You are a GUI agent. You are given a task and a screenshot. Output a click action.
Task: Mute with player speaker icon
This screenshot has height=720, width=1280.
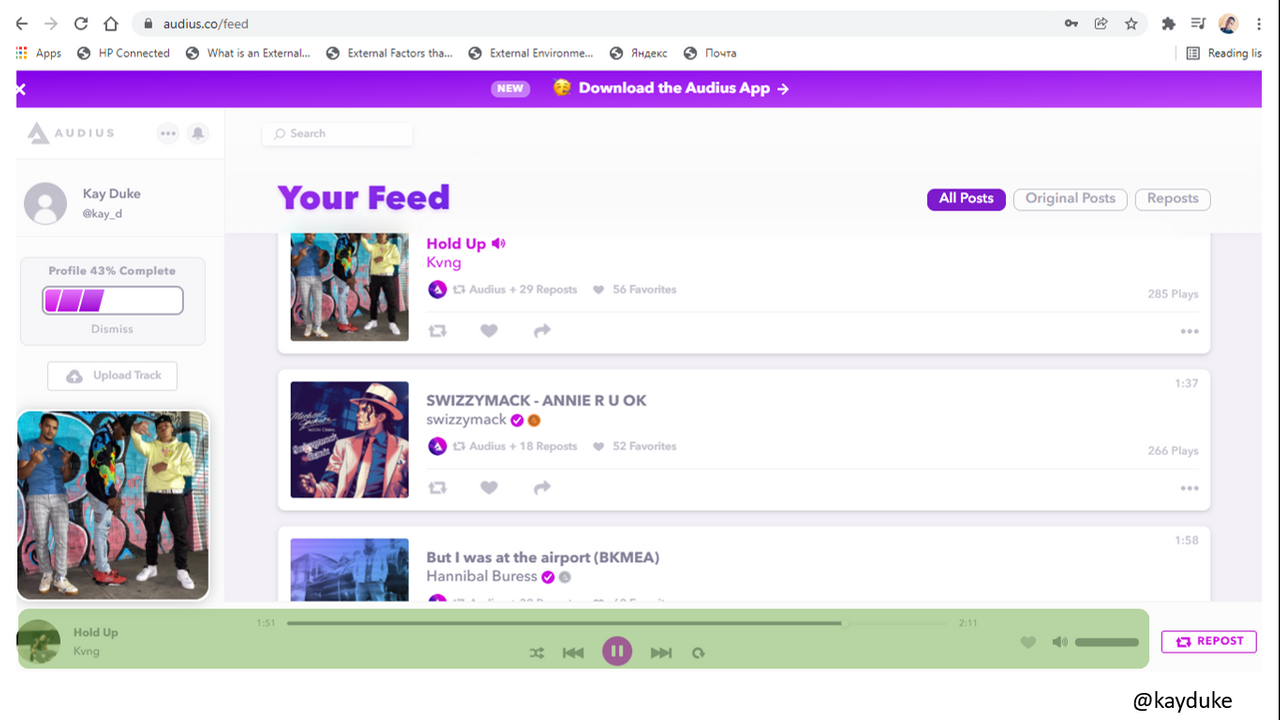(x=1060, y=642)
